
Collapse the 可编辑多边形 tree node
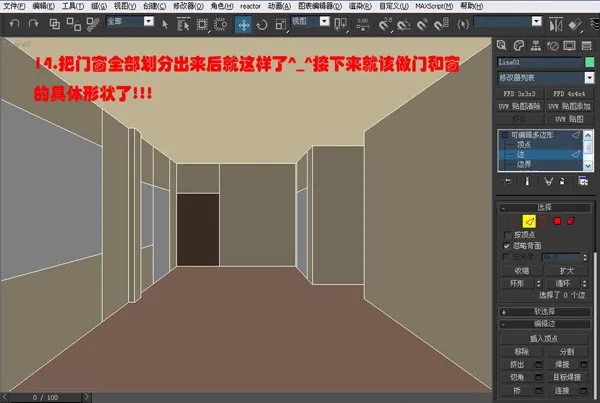tap(505, 135)
